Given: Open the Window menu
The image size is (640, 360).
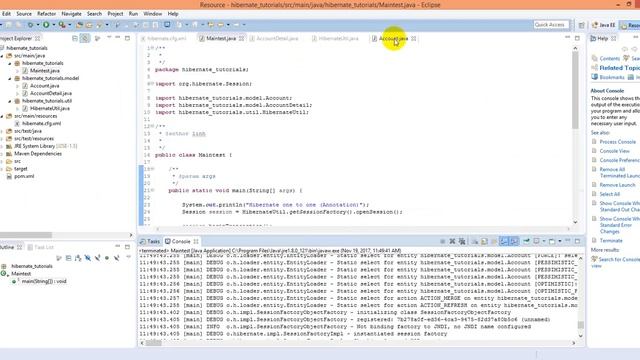Looking at the screenshot, I should pos(153,13).
